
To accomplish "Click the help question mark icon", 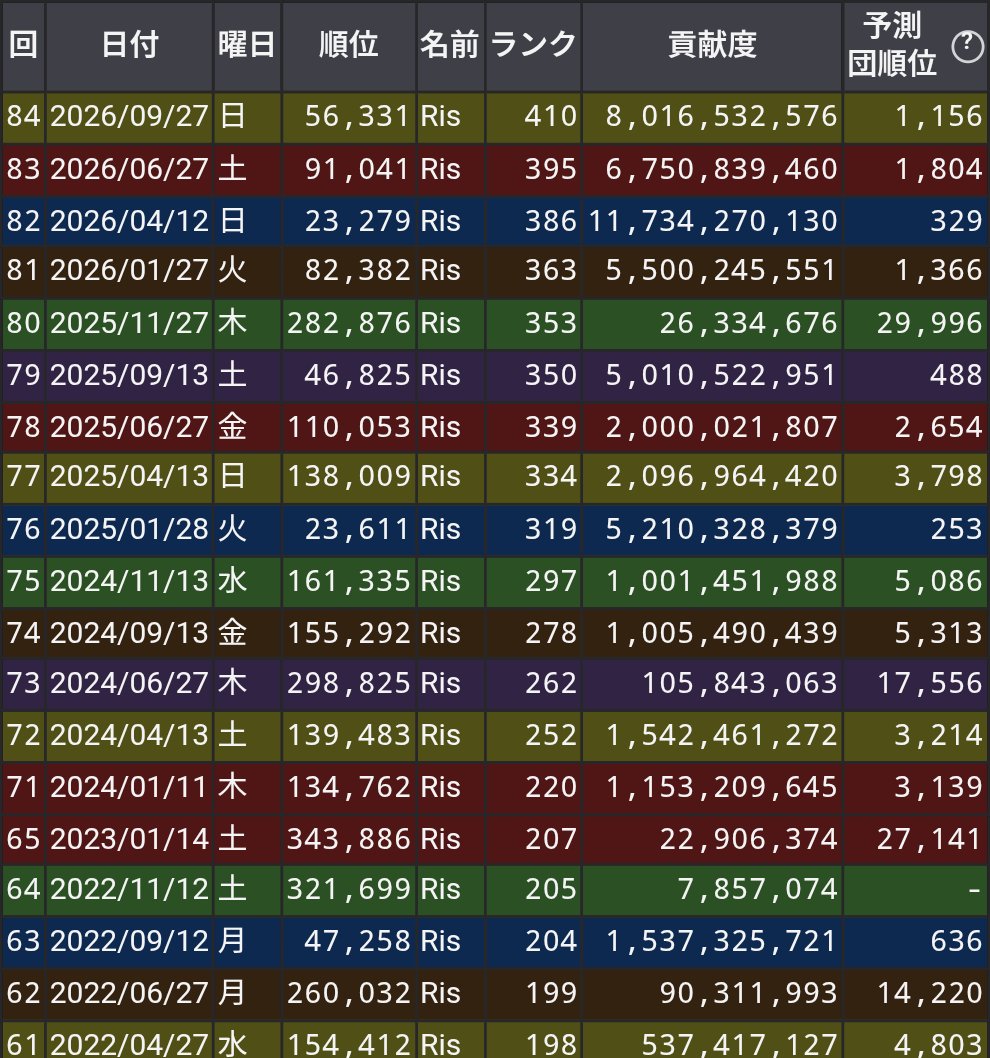I will [967, 46].
